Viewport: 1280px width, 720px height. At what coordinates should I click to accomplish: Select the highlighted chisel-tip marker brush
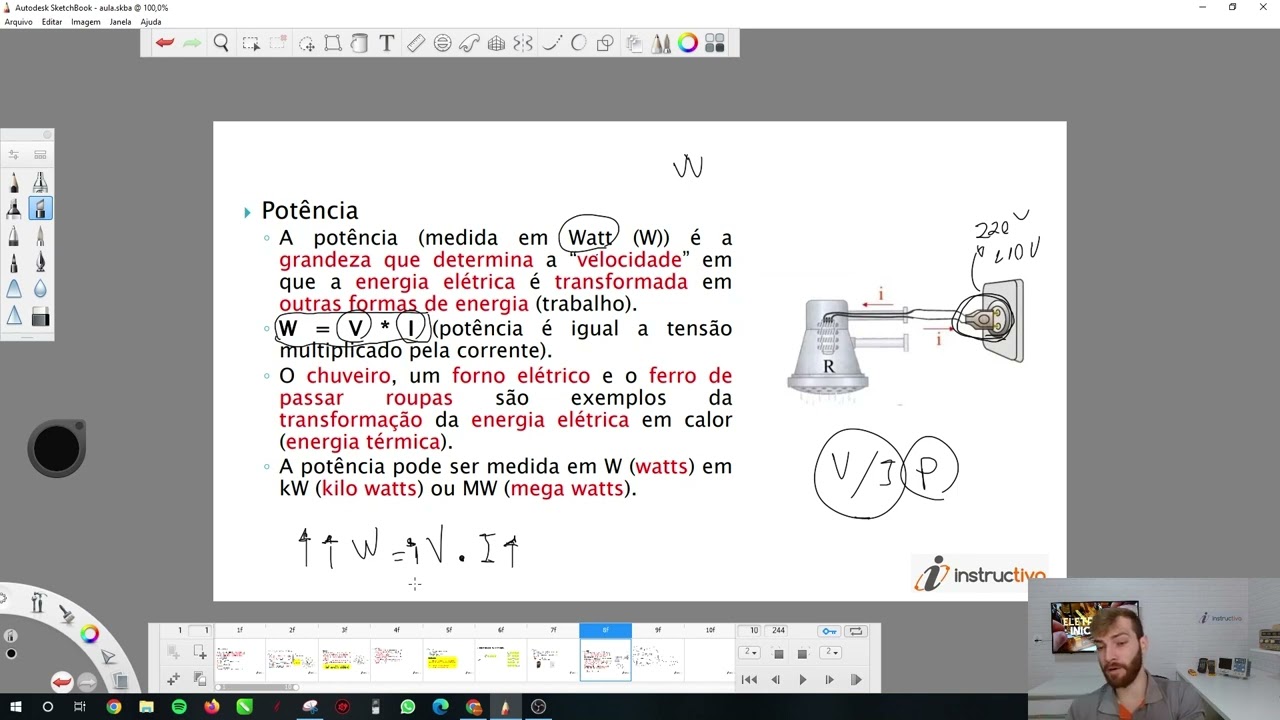tap(40, 209)
